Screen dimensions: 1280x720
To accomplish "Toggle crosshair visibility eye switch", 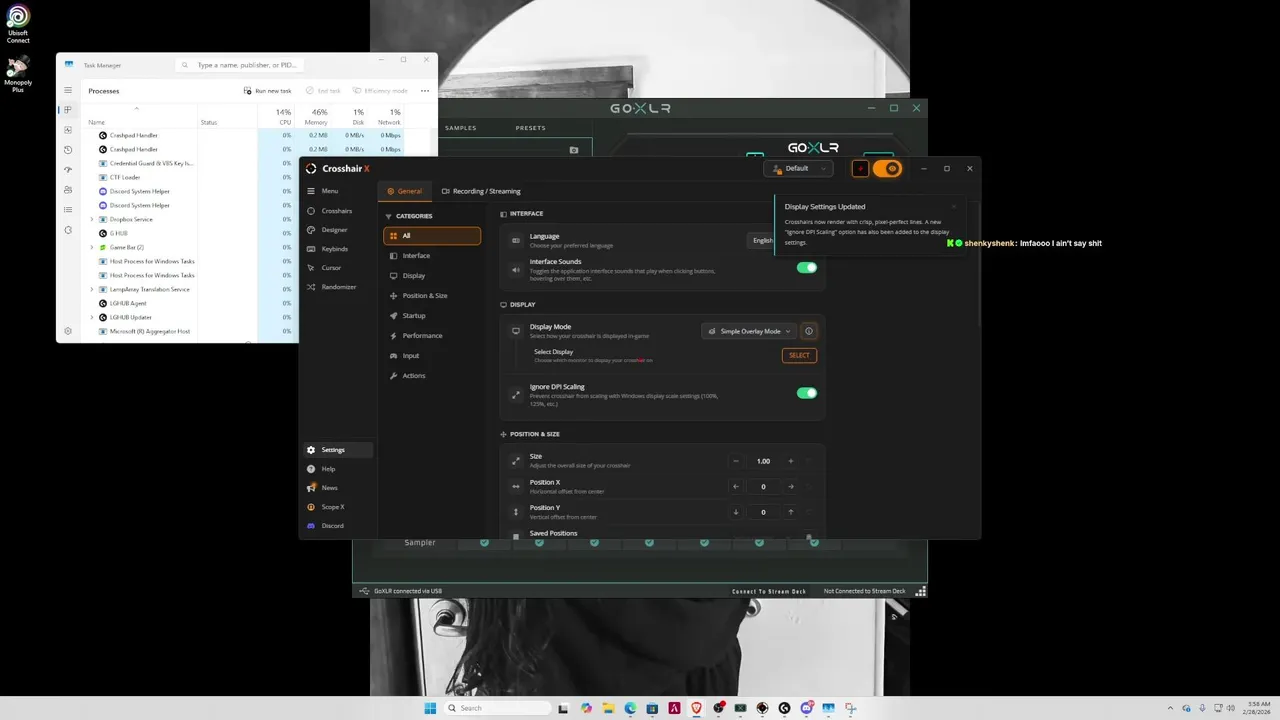I will click(887, 169).
